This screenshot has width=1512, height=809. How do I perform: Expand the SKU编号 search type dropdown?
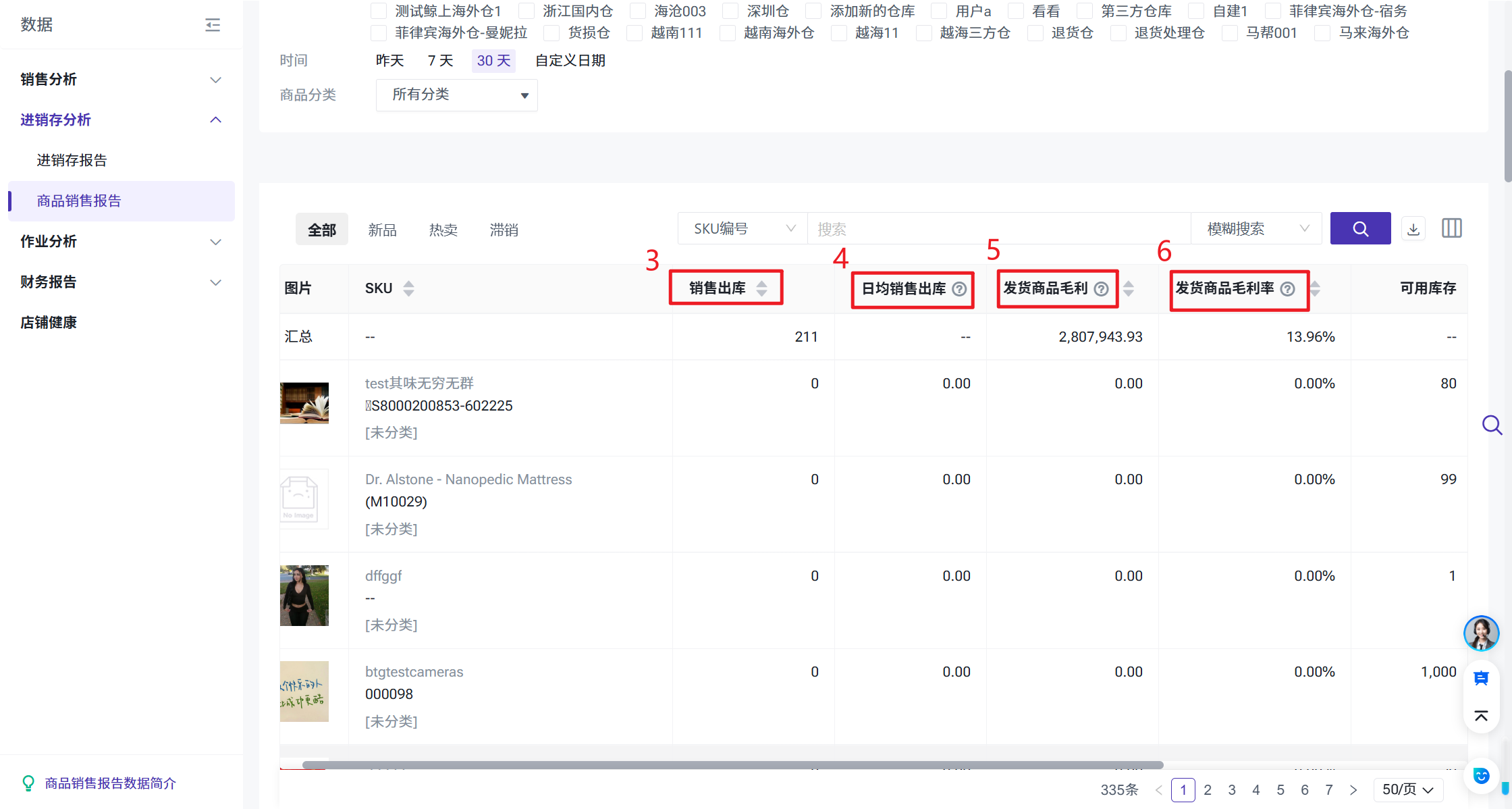tap(742, 229)
